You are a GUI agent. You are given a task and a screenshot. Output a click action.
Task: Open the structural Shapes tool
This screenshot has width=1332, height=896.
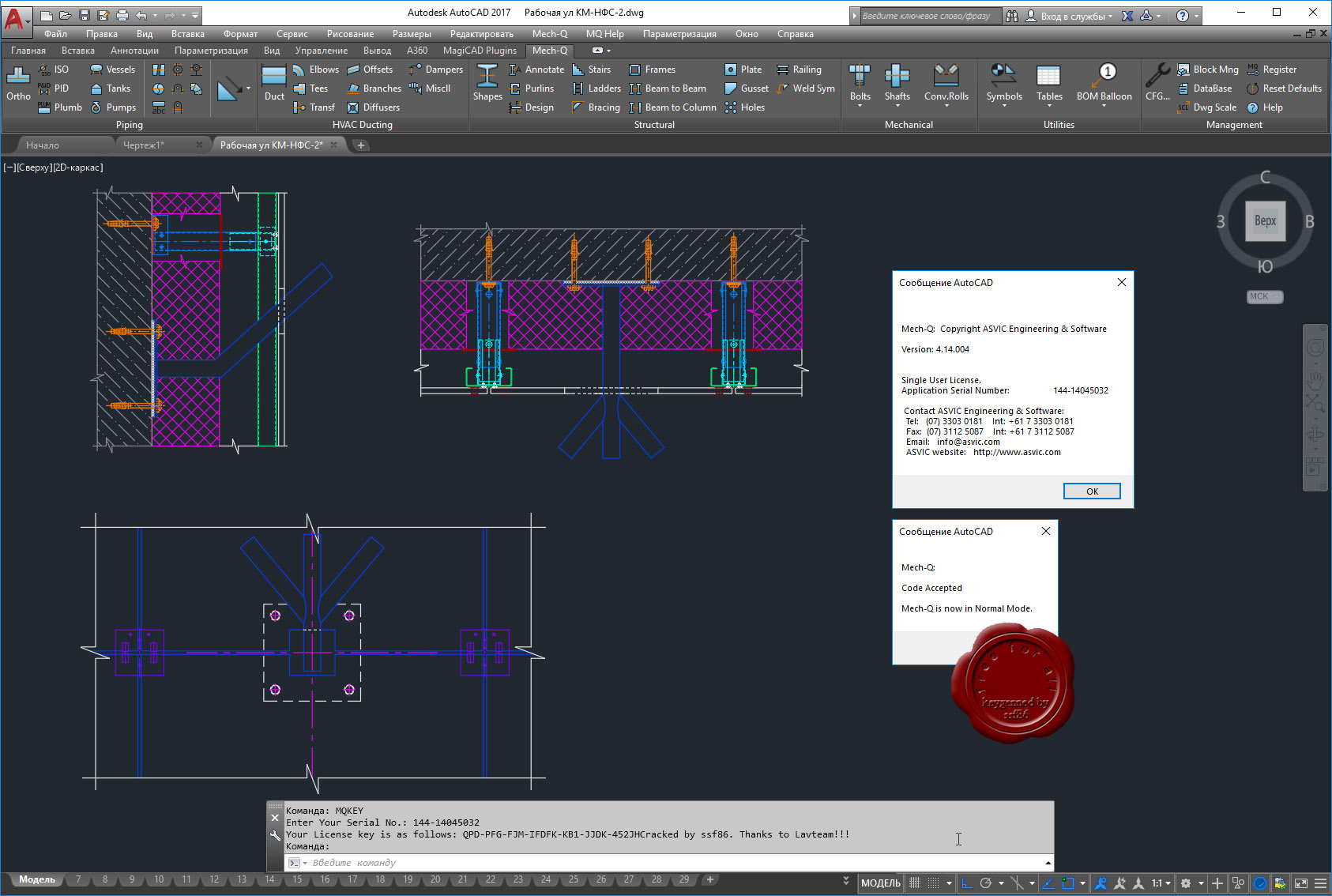pyautogui.click(x=487, y=84)
